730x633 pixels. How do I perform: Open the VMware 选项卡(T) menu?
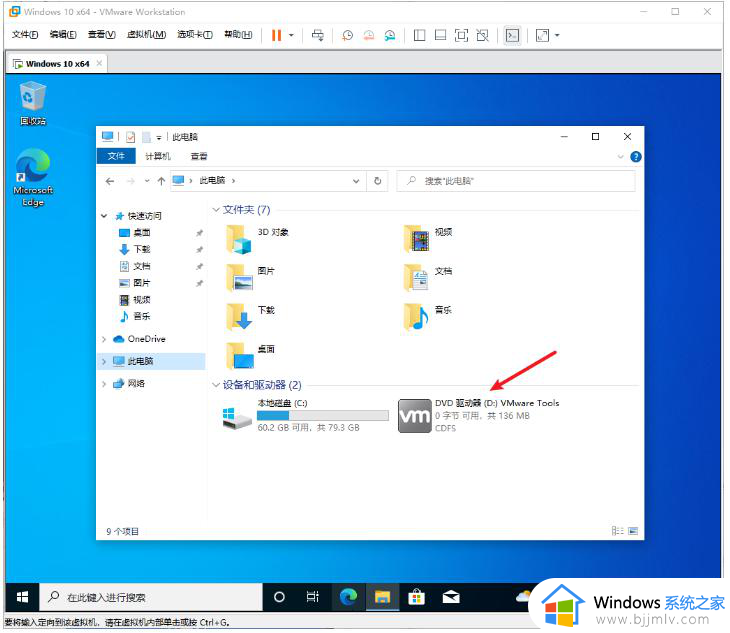[195, 34]
